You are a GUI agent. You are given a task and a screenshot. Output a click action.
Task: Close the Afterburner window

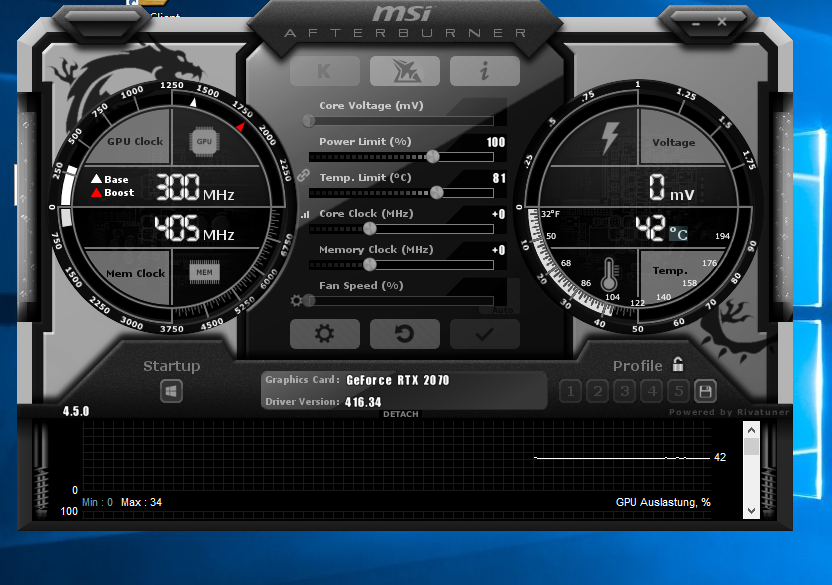click(722, 22)
